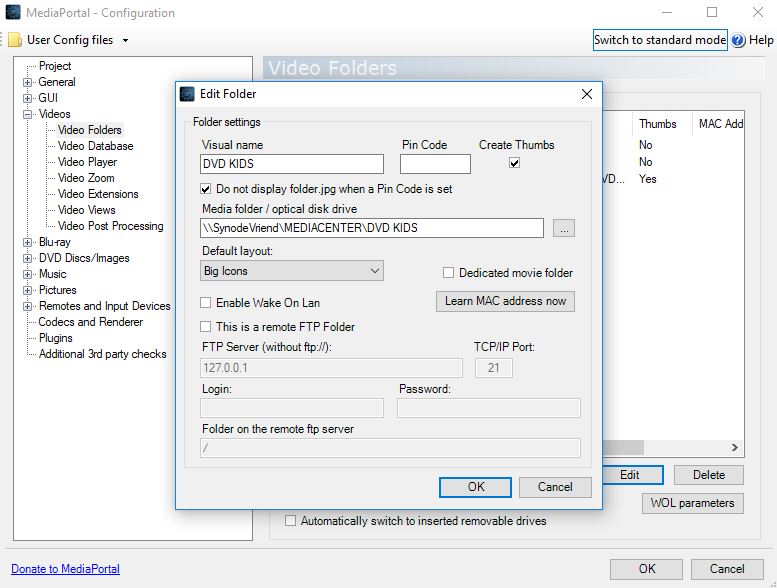Check the Enable Wake On Lan option
This screenshot has width=777, height=588.
[206, 303]
